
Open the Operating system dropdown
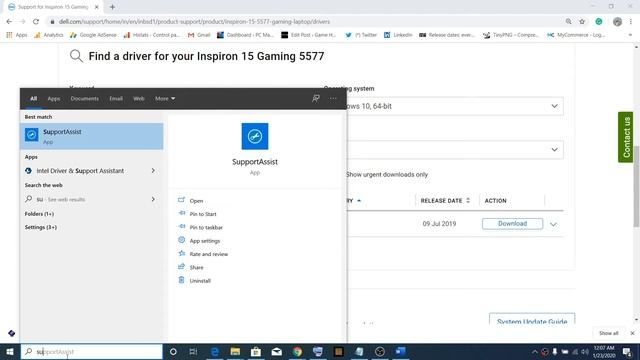[455, 106]
